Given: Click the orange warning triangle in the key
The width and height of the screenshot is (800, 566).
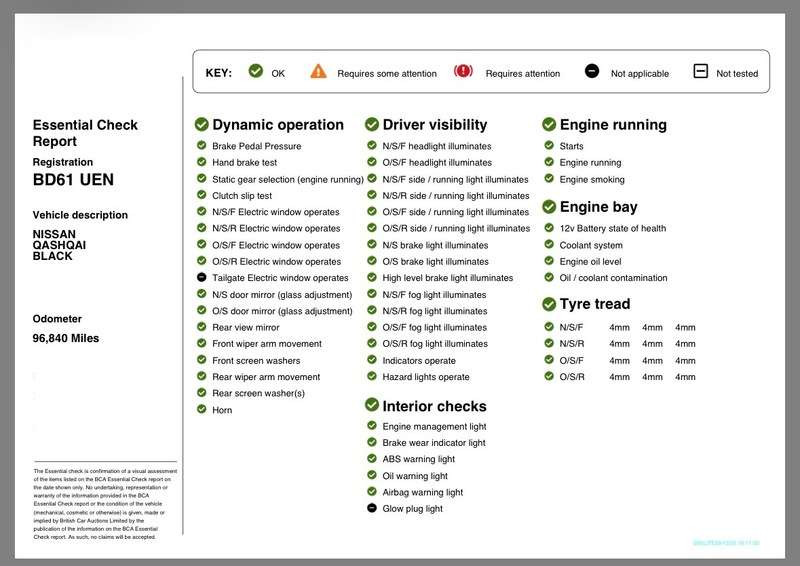Looking at the screenshot, I should pos(318,72).
